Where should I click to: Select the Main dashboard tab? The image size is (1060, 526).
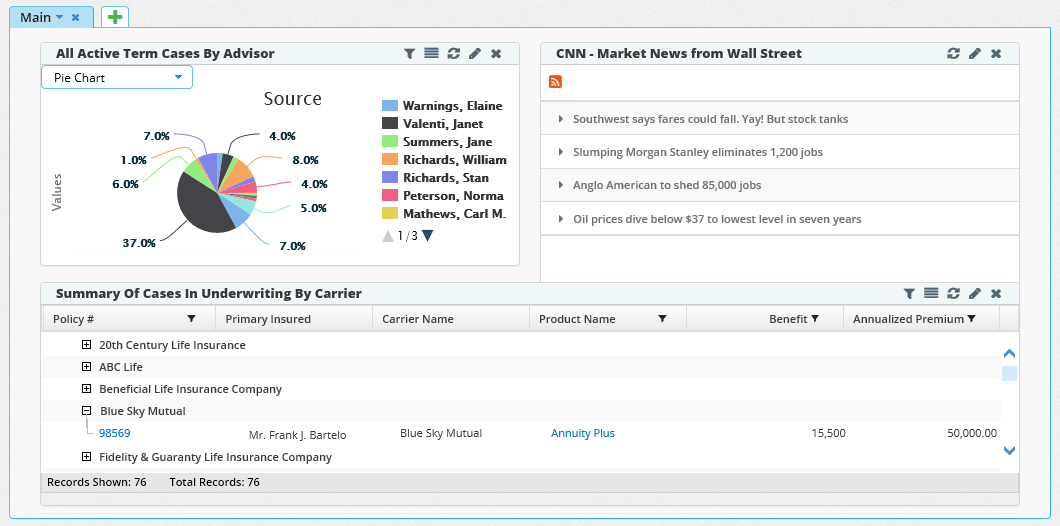[x=36, y=17]
